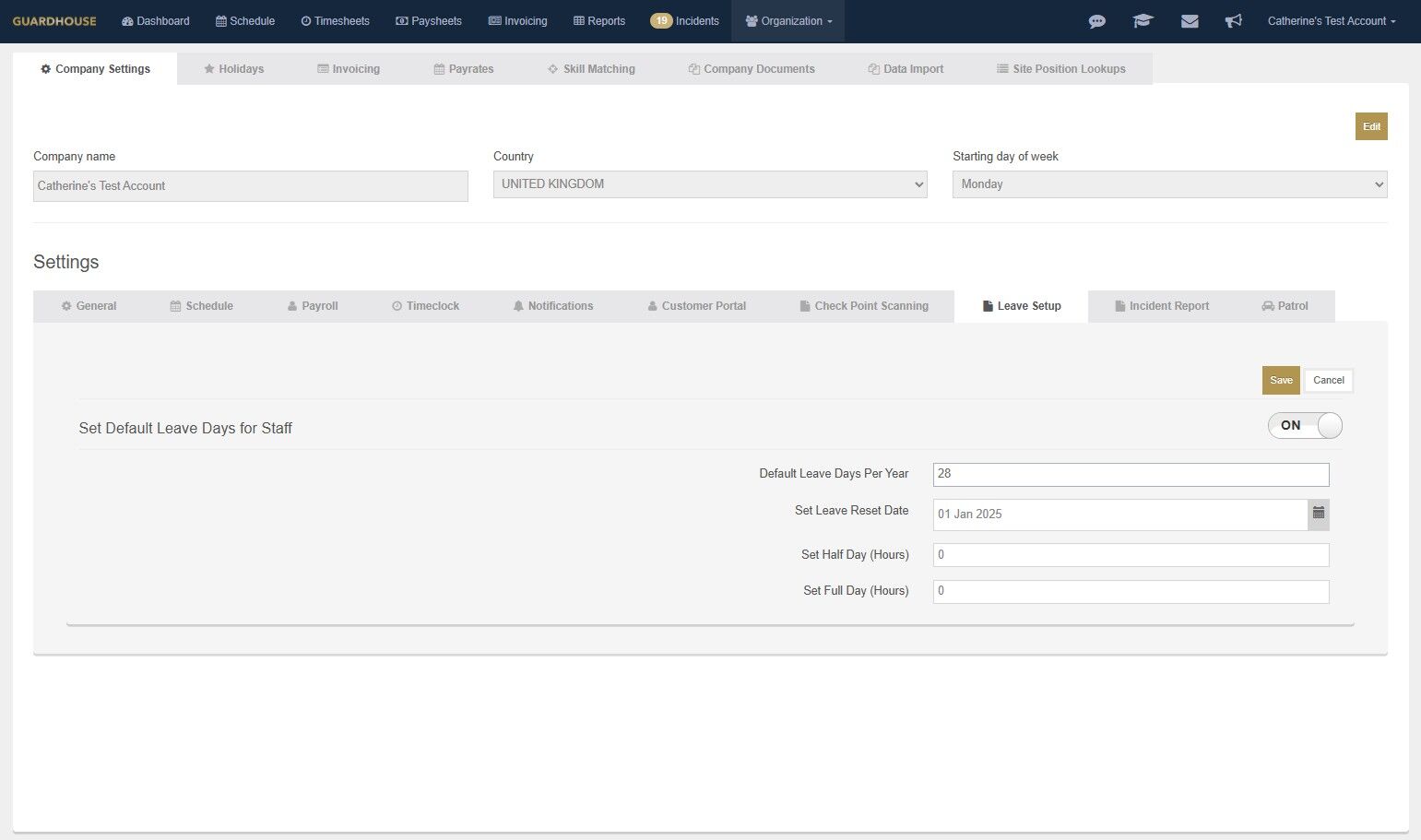
Task: Navigate to Timesheets
Action: pyautogui.click(x=335, y=21)
